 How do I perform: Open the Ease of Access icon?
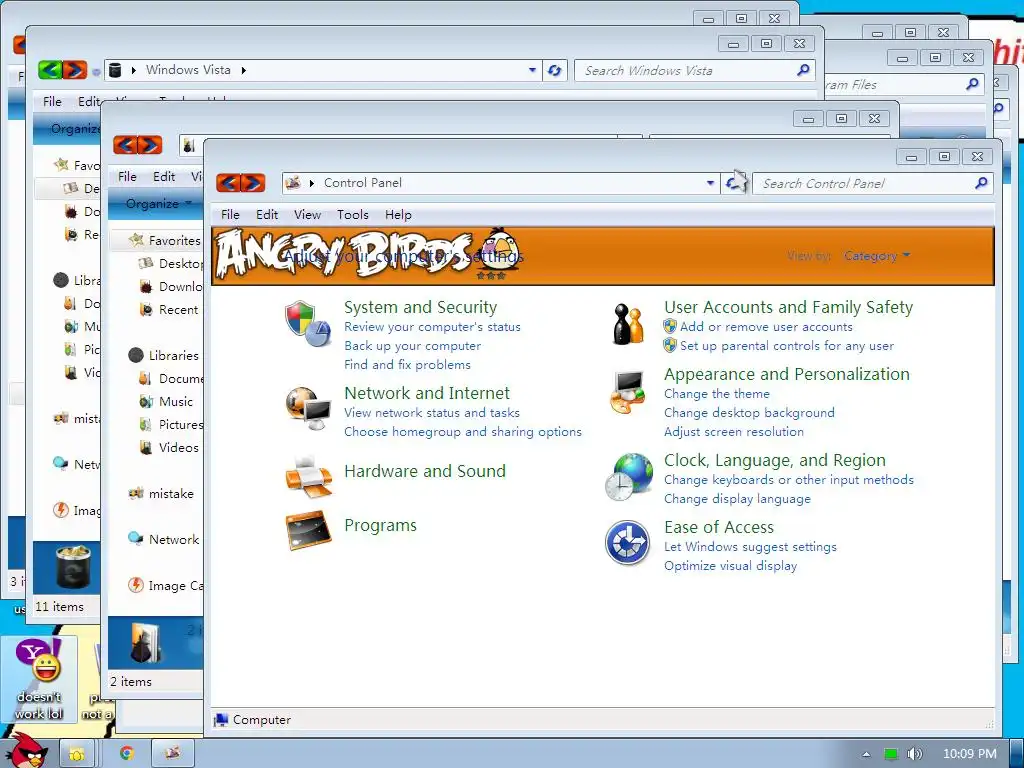(628, 543)
